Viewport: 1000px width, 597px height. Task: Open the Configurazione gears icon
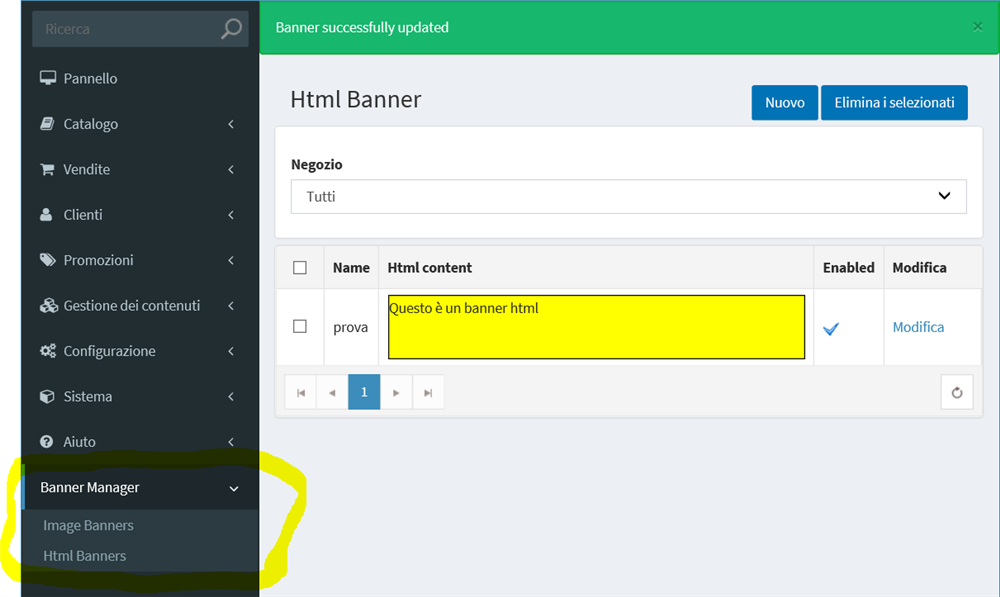click(x=46, y=351)
